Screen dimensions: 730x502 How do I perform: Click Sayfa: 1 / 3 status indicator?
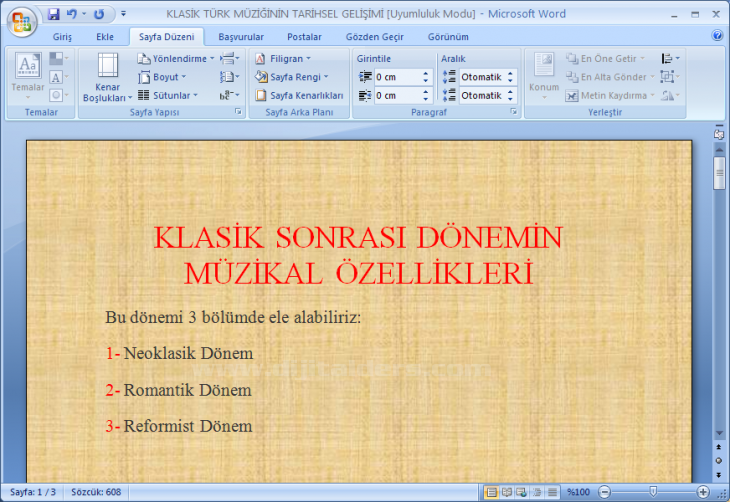pyautogui.click(x=33, y=492)
